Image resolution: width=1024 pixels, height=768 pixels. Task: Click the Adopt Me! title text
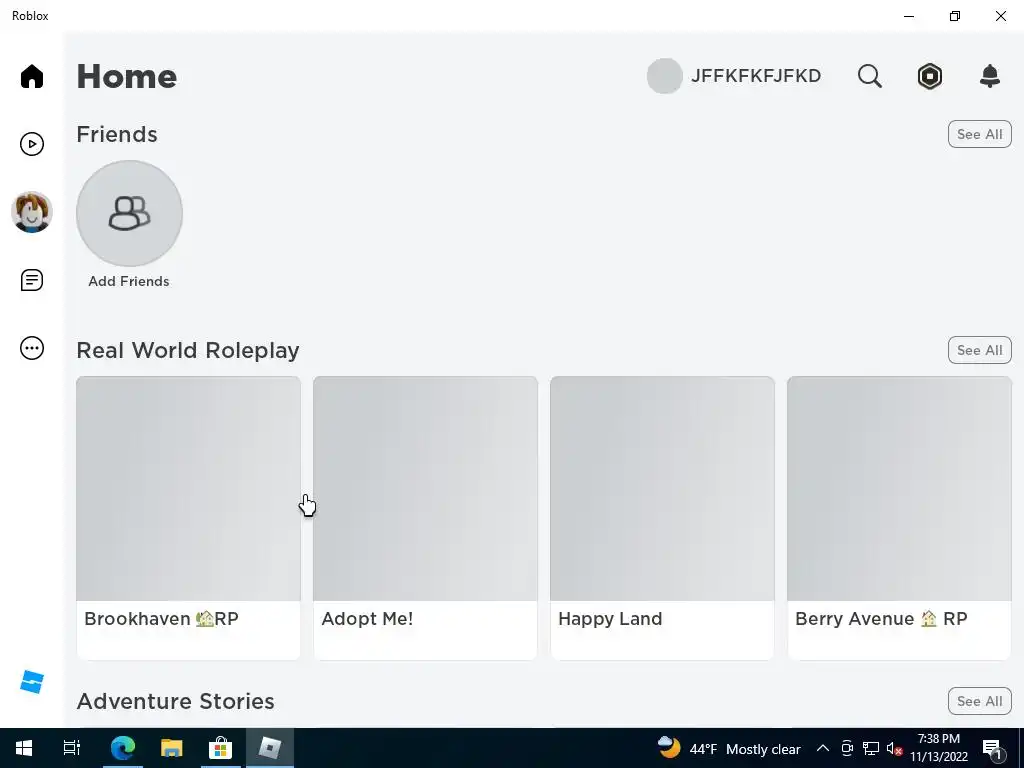(367, 619)
